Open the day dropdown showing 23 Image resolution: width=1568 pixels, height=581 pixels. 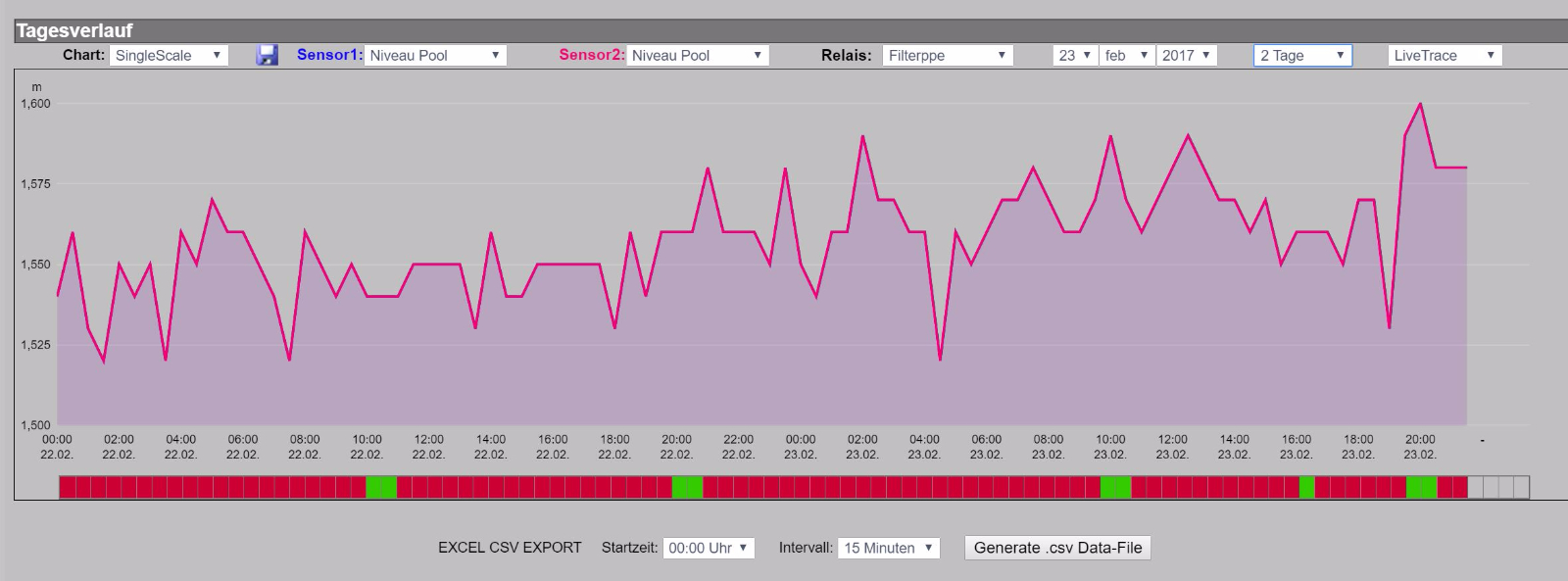tap(1074, 55)
